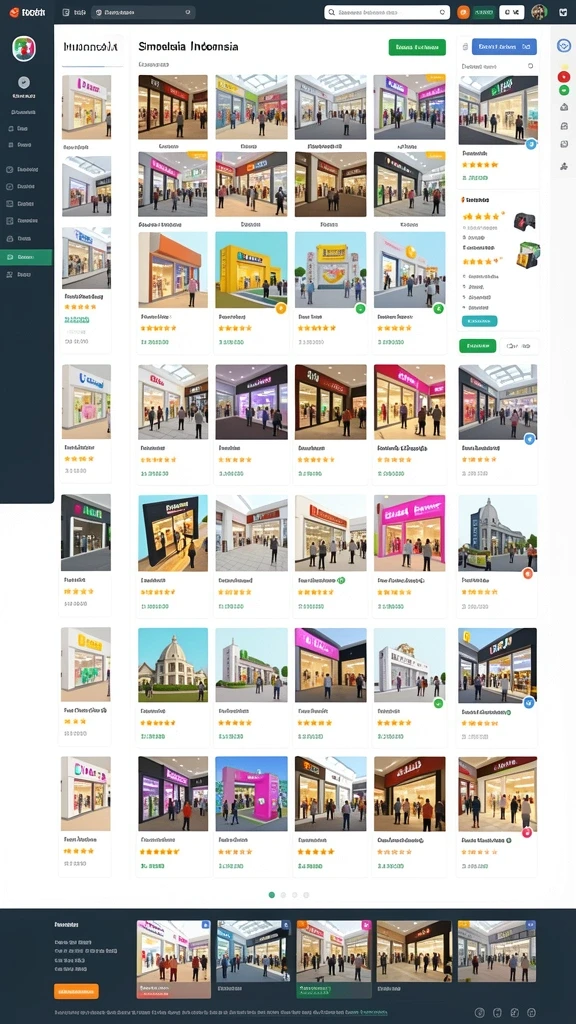
Task: Click the white outlined button beside the green one
Action: coord(519,345)
